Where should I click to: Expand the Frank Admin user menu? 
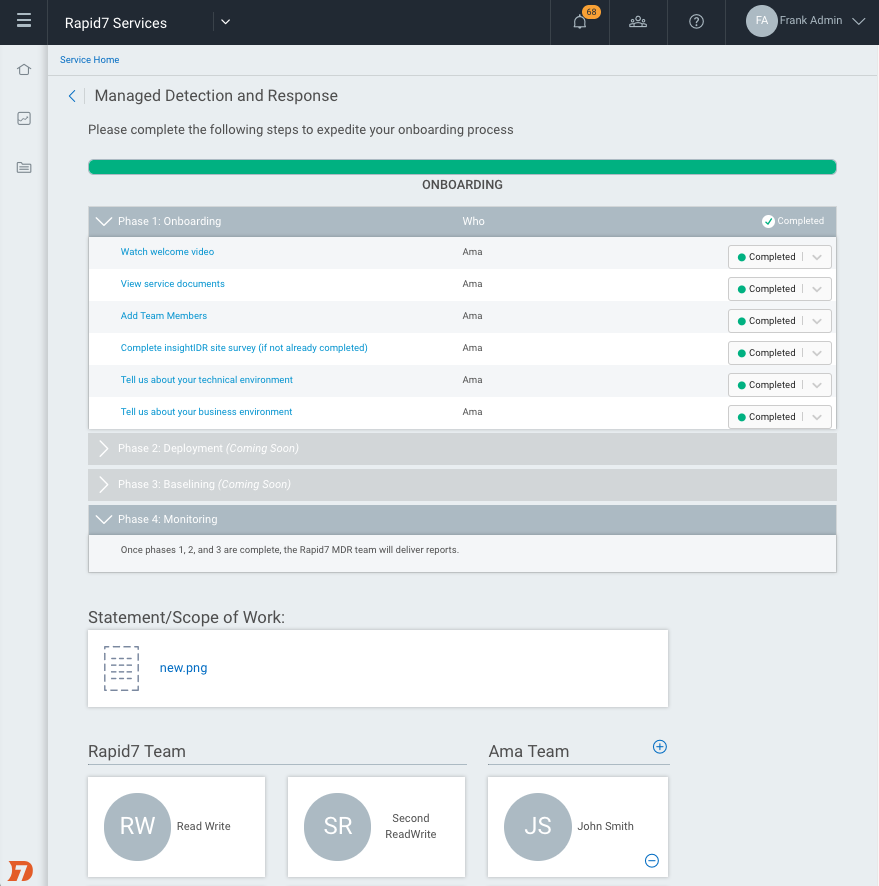click(x=858, y=21)
